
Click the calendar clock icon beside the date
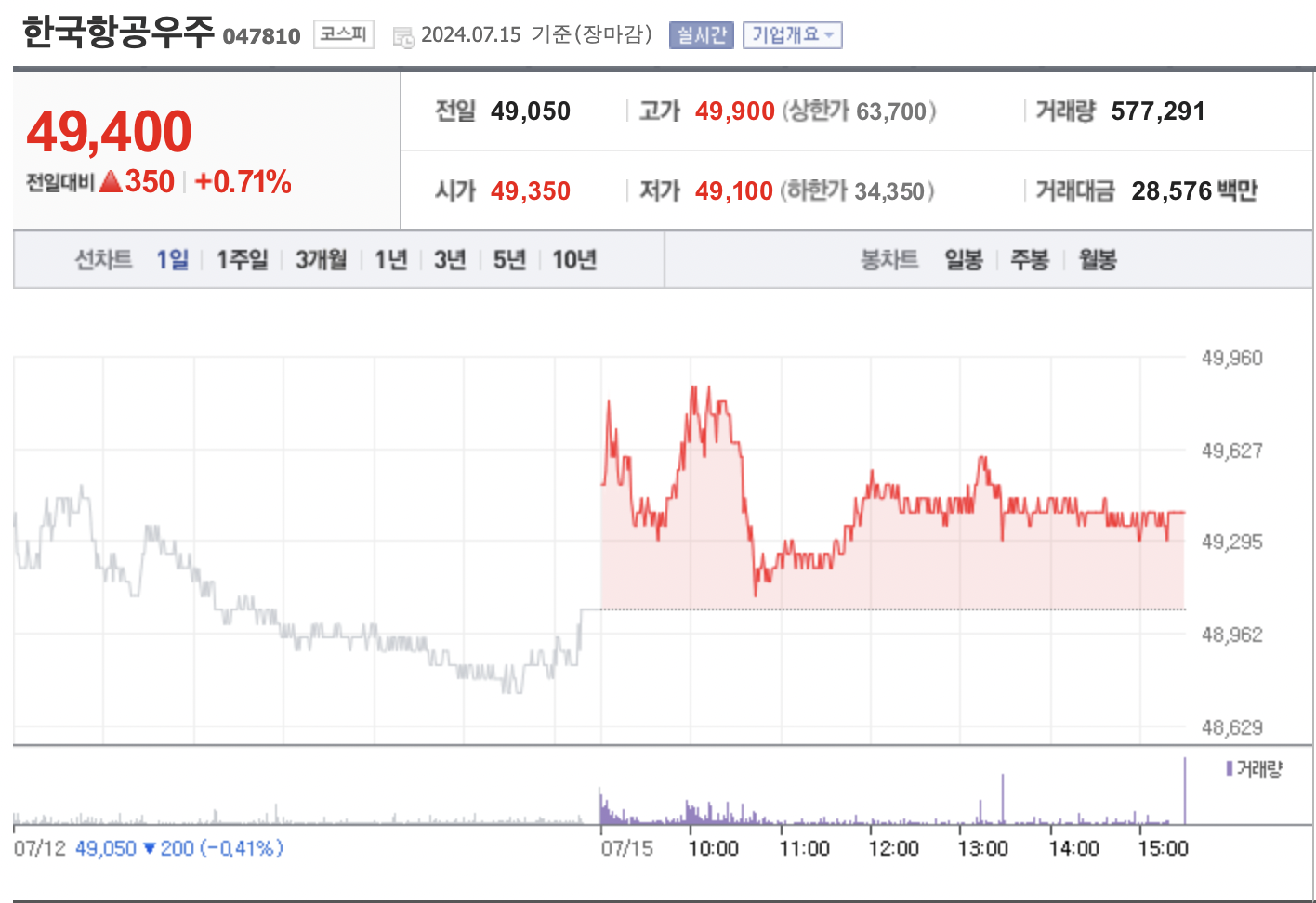(403, 37)
